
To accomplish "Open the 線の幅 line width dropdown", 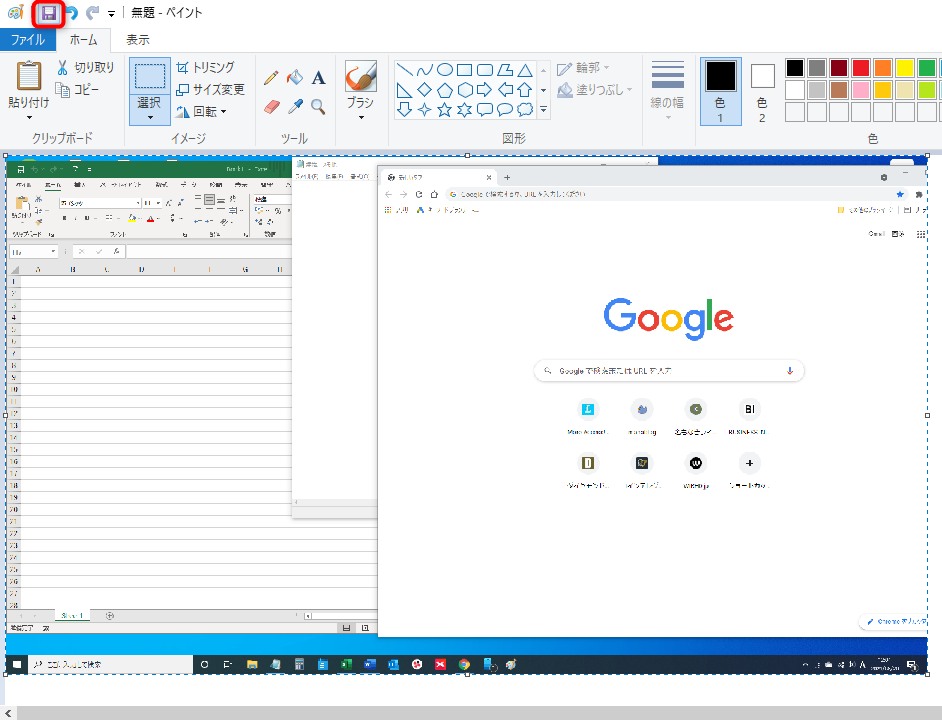I will 667,89.
